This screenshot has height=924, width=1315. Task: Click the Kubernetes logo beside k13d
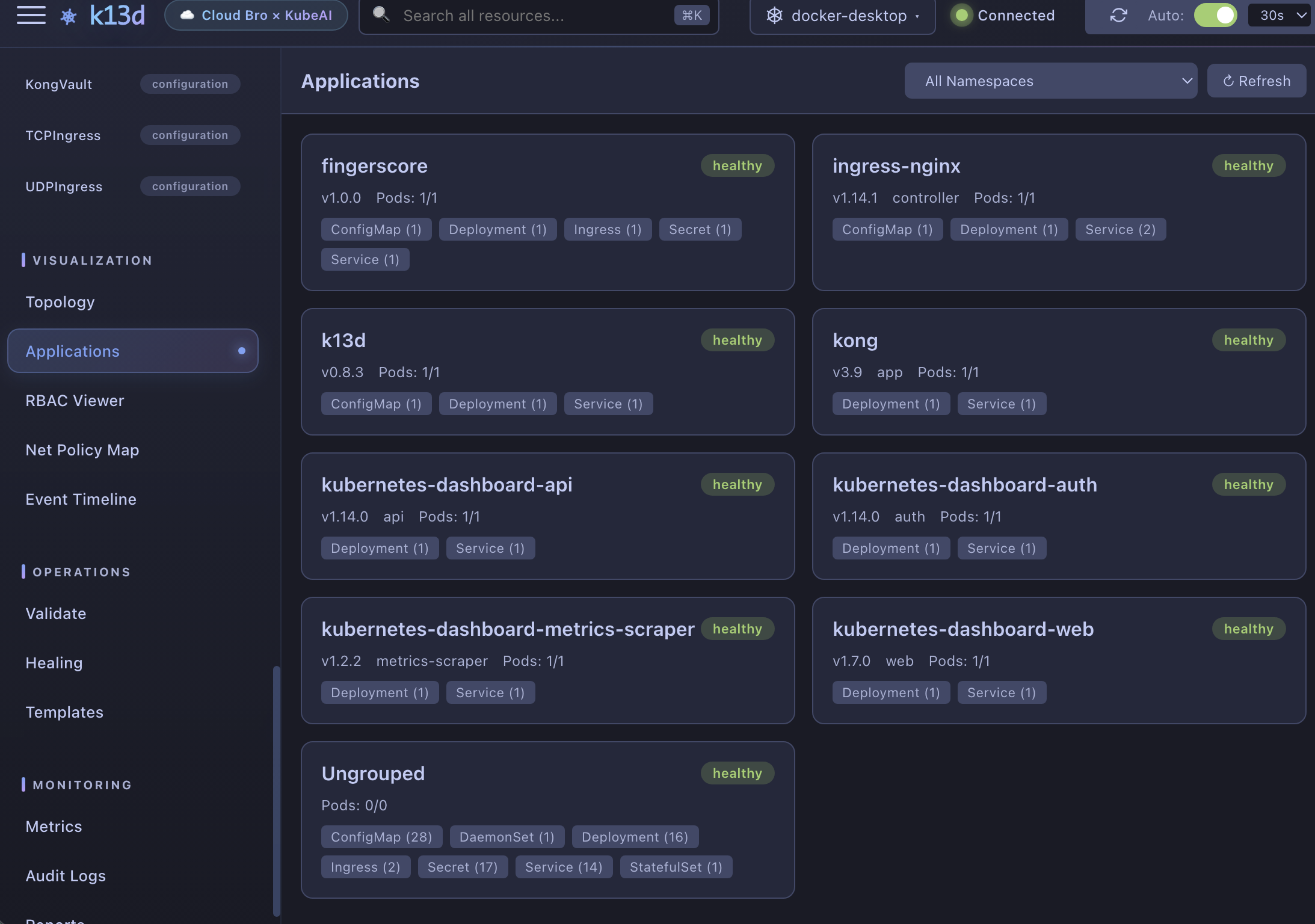point(69,15)
